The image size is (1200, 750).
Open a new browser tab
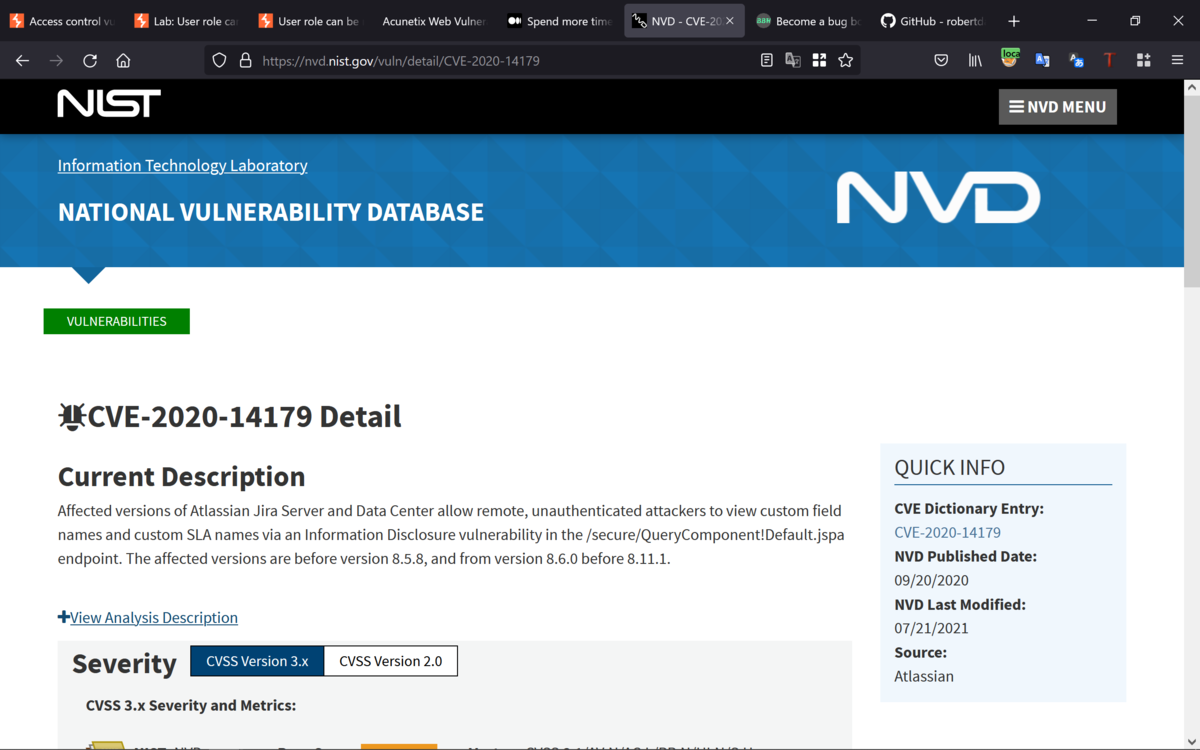pyautogui.click(x=1014, y=21)
